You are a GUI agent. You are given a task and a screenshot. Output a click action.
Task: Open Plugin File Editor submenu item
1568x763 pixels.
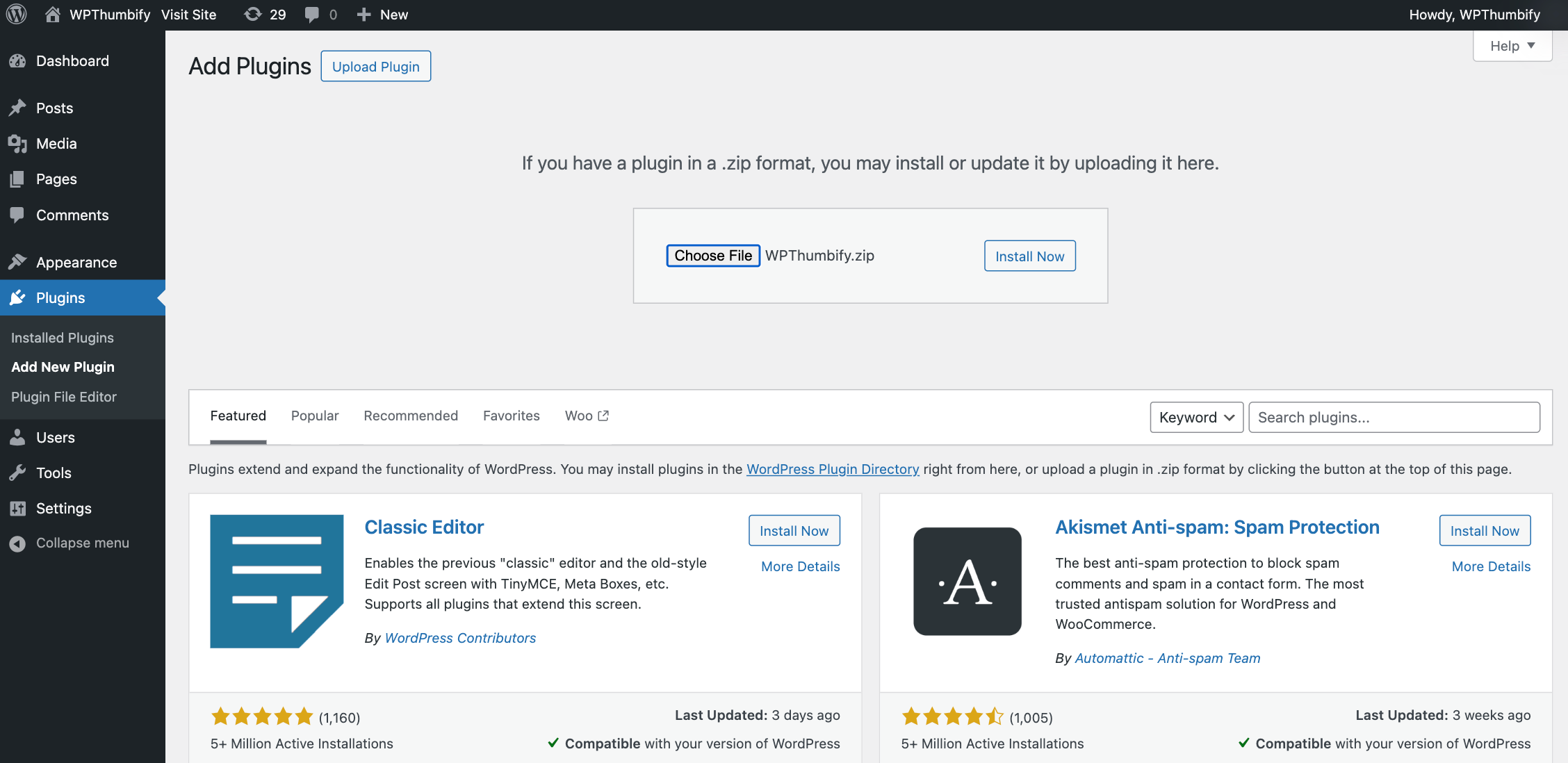point(64,397)
